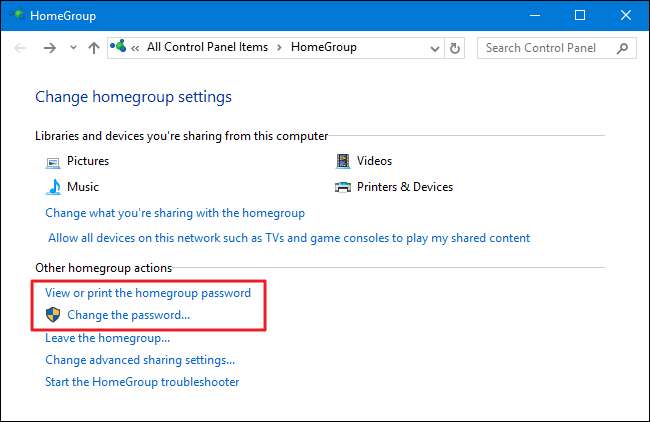Click the HomeGroup title bar icon

(16, 16)
